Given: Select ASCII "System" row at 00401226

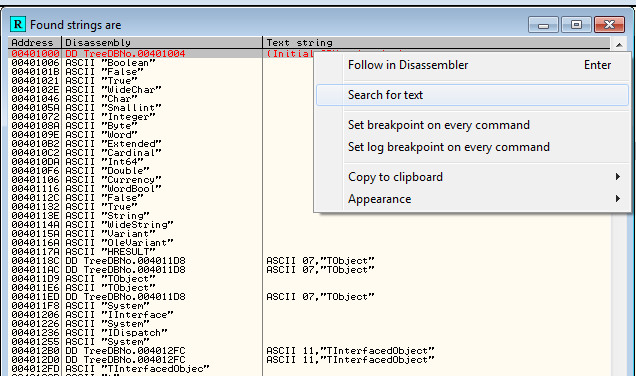Looking at the screenshot, I should pos(309,323).
